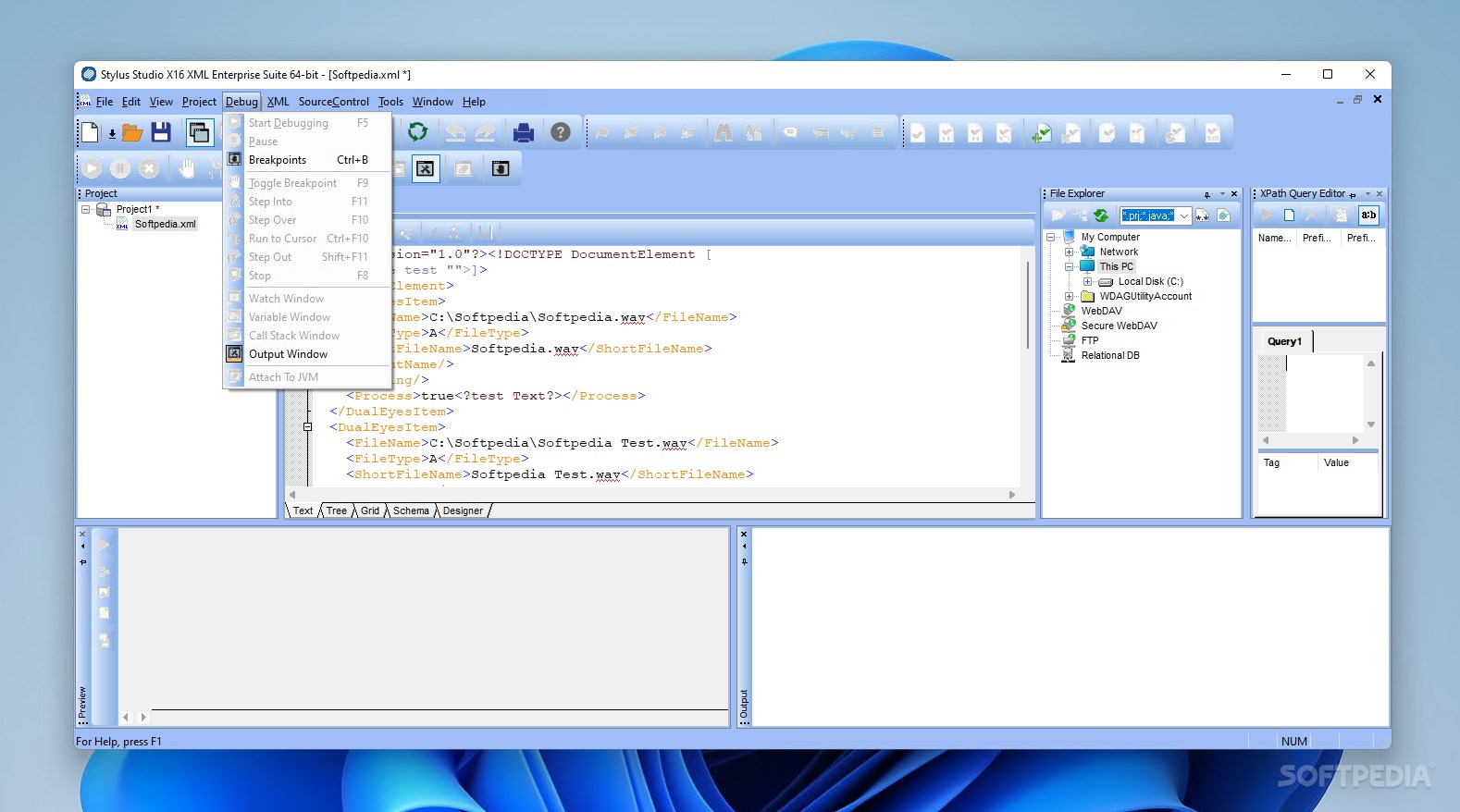Click the Stop round X button in debug toolbar

pyautogui.click(x=149, y=168)
